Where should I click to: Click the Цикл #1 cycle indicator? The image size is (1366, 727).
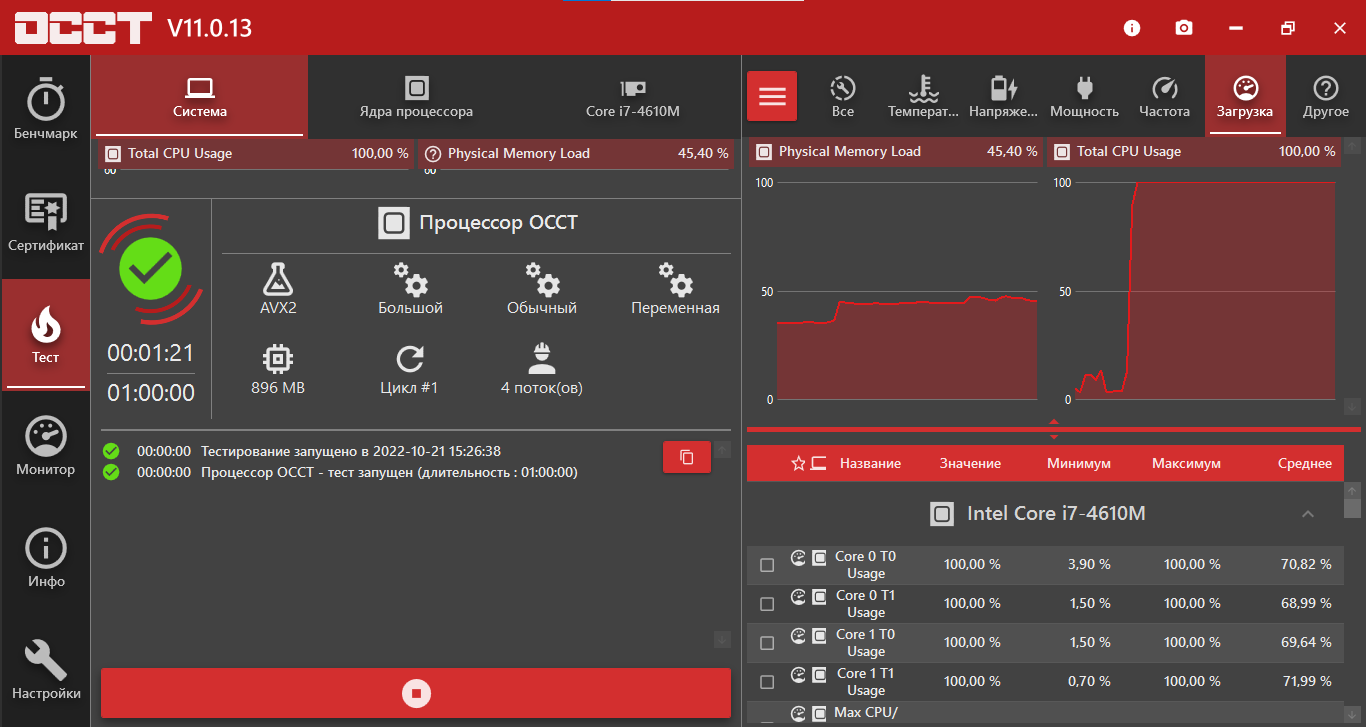(409, 369)
